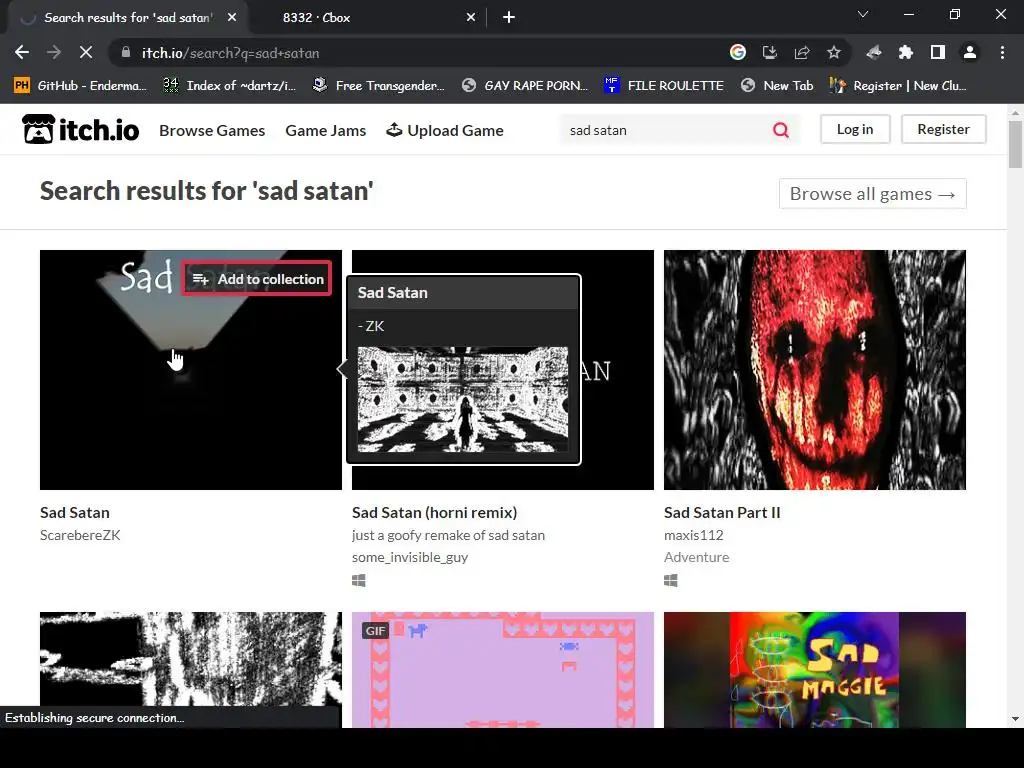This screenshot has height=768, width=1024.
Task: Click the itch.io logo
Action: 80,129
